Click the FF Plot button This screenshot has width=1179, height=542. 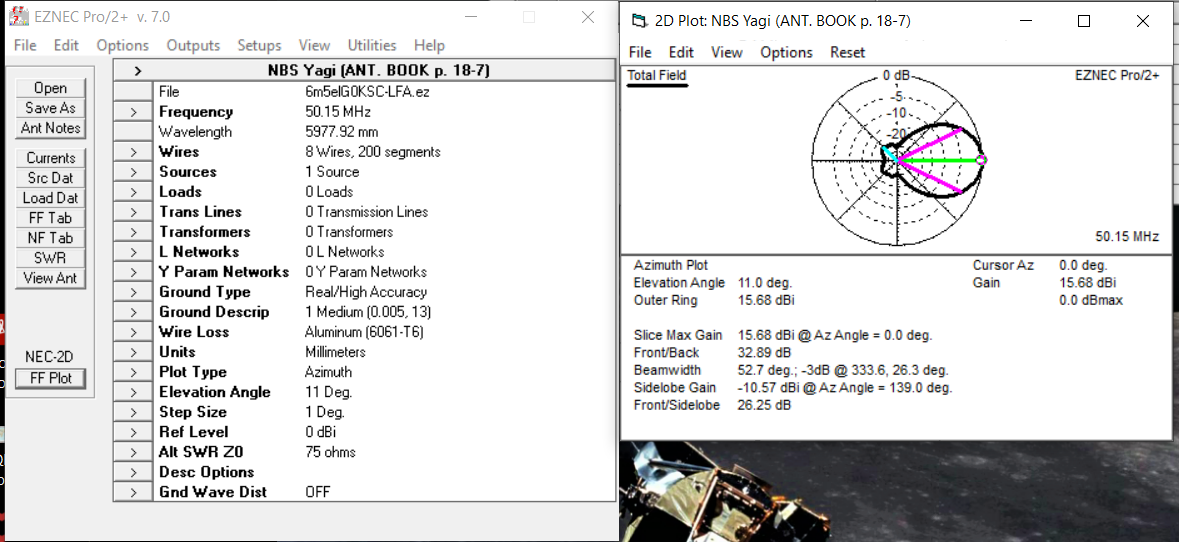point(50,378)
